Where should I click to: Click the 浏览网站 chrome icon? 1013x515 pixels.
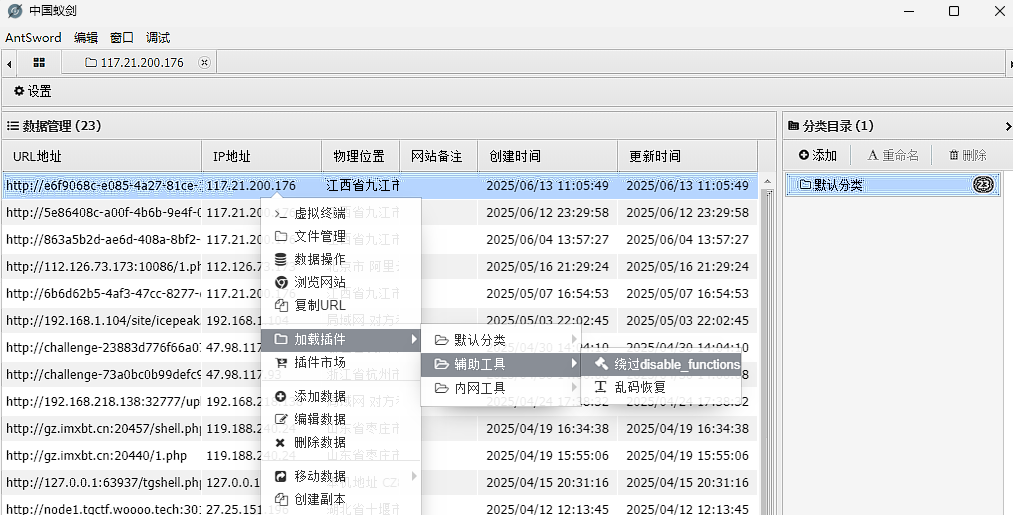click(281, 282)
